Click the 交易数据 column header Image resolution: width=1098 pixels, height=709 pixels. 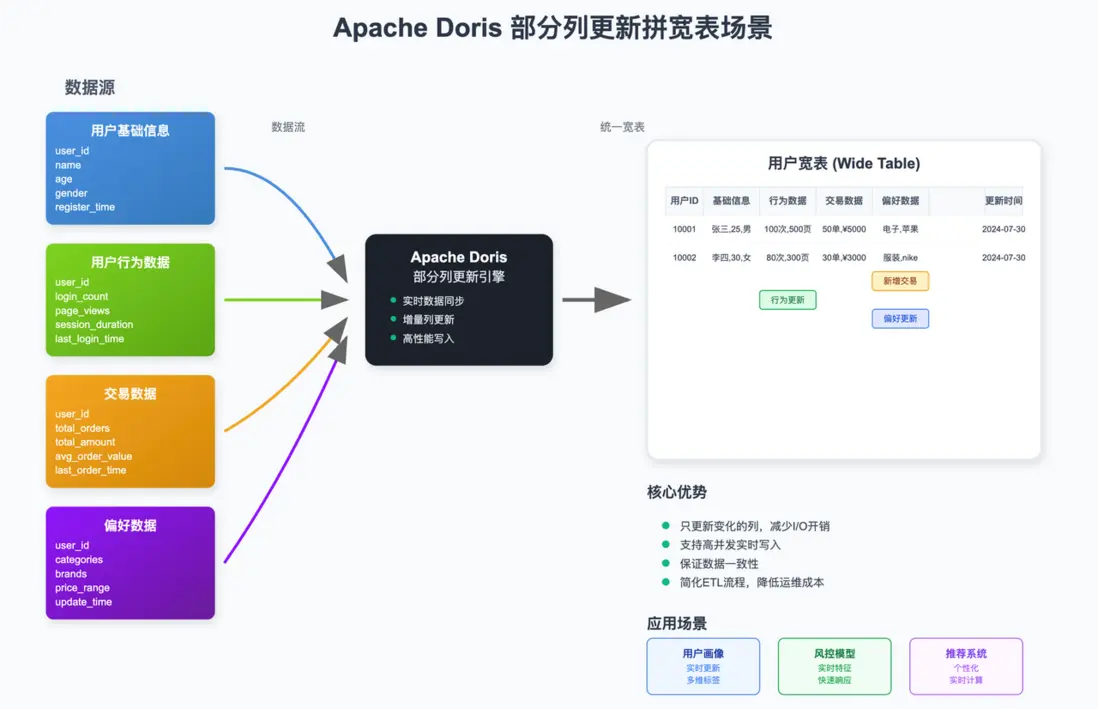point(844,201)
